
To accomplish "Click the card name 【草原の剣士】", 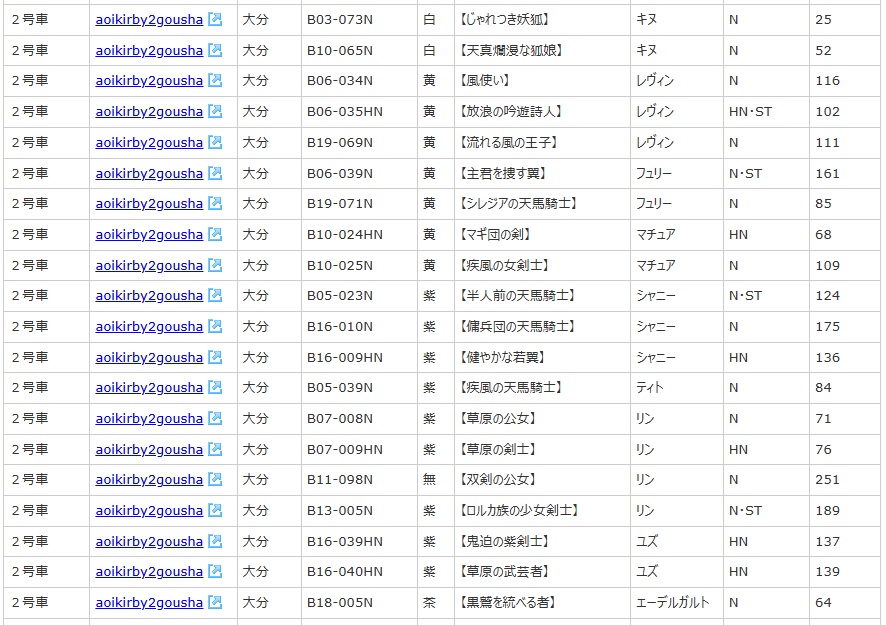I will pos(498,449).
